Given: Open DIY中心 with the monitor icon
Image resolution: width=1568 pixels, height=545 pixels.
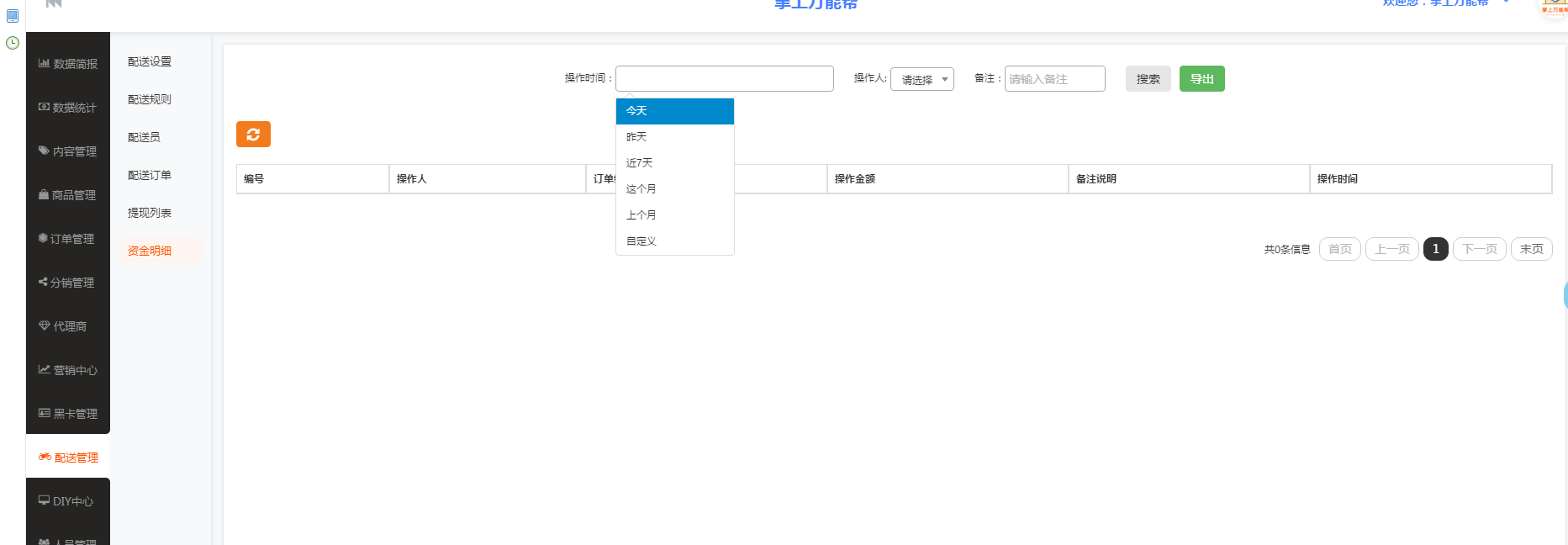Looking at the screenshot, I should [x=68, y=501].
